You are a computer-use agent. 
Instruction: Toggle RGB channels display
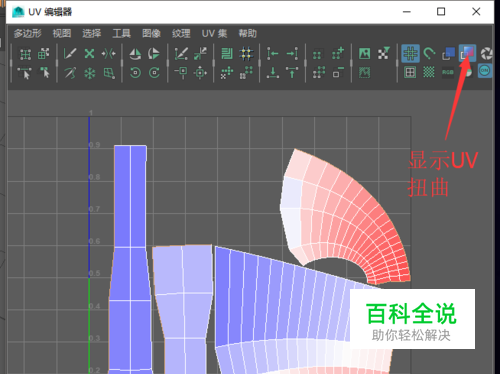(448, 72)
